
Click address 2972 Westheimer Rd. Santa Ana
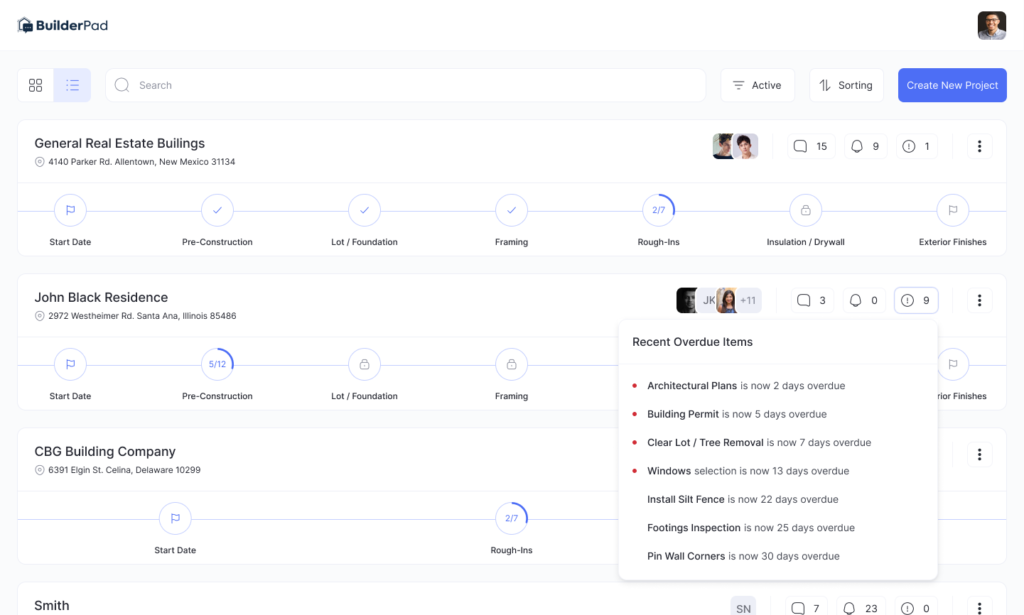click(x=142, y=316)
